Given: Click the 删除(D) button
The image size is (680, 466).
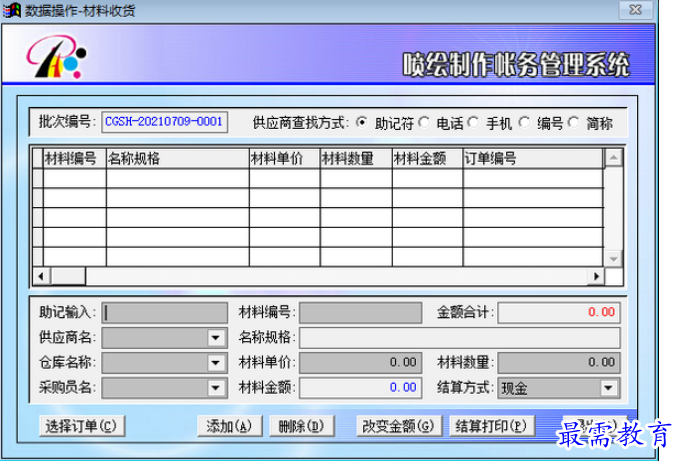Looking at the screenshot, I should click(x=300, y=426).
